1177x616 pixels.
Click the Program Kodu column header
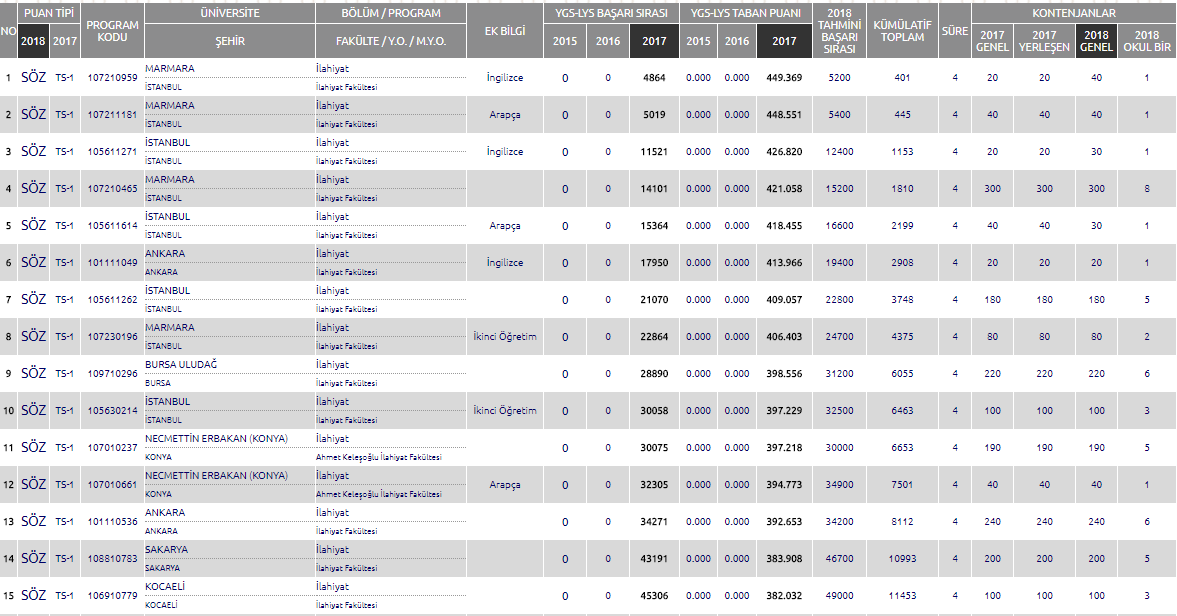pos(112,30)
